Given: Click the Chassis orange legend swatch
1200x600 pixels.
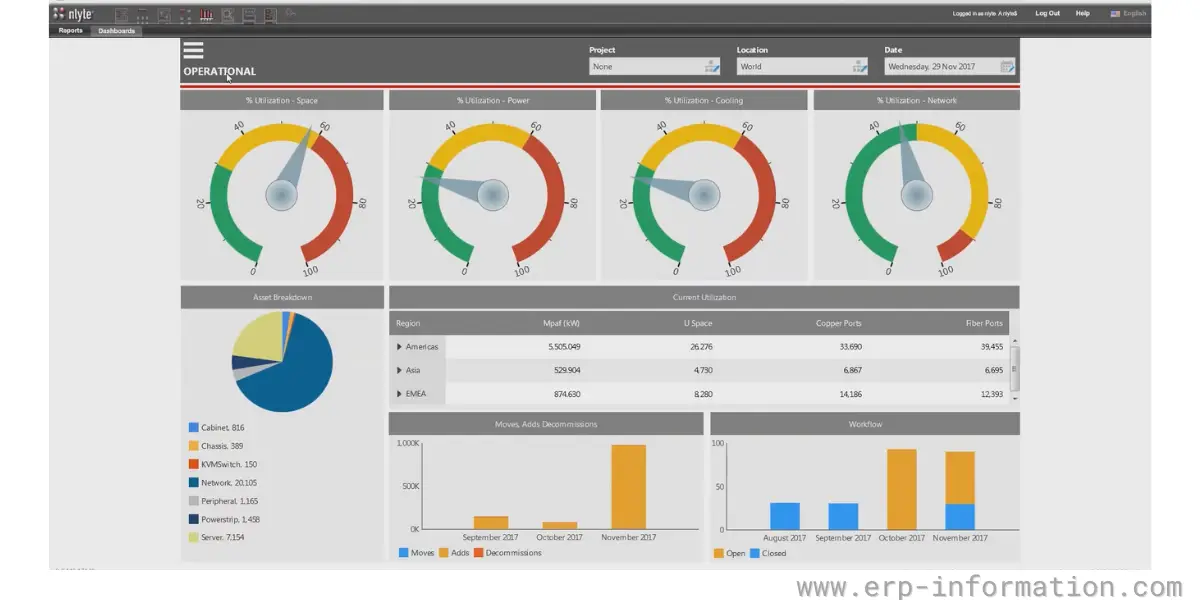Looking at the screenshot, I should 193,446.
